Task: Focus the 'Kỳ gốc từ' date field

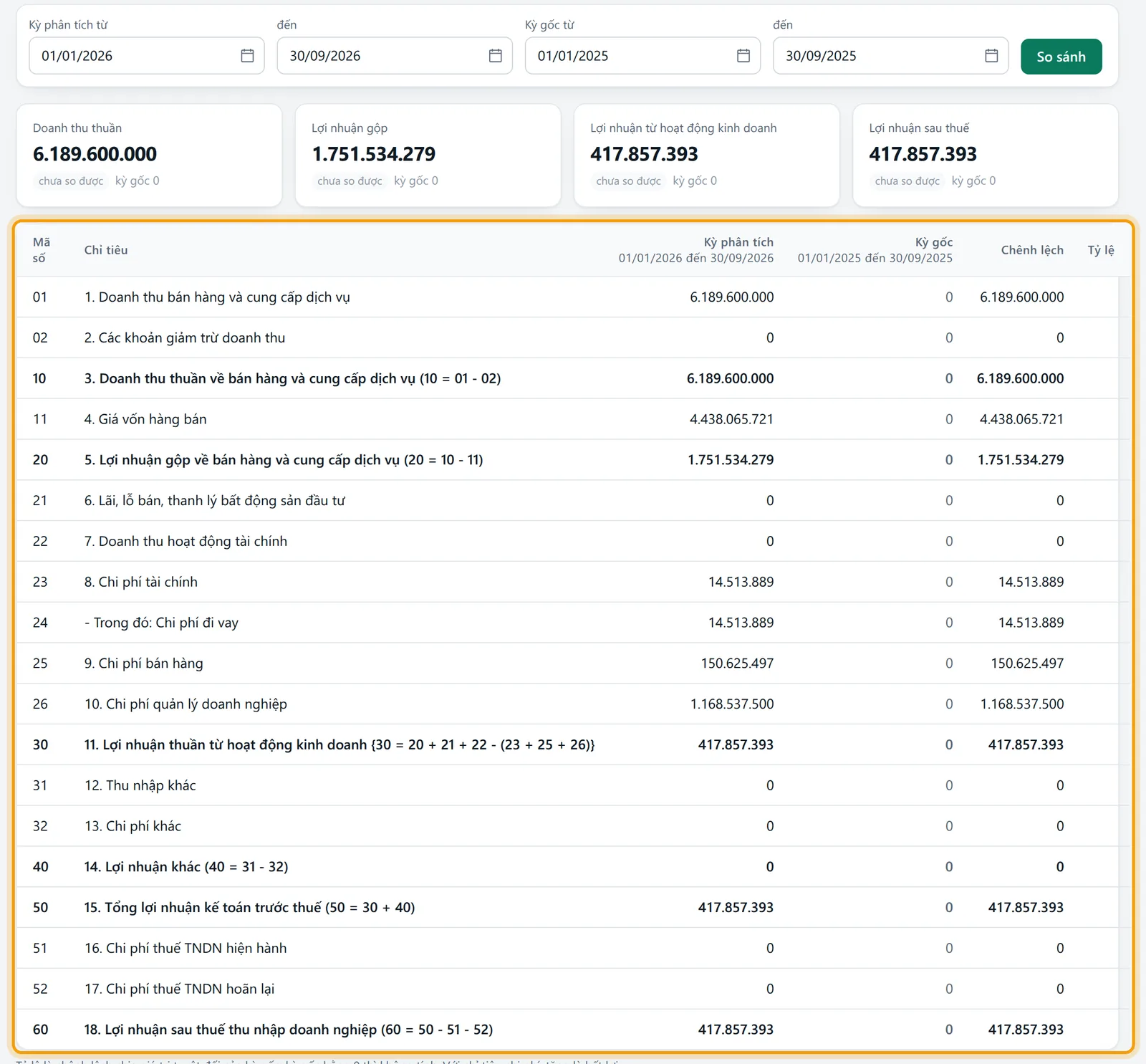Action: 642,56
